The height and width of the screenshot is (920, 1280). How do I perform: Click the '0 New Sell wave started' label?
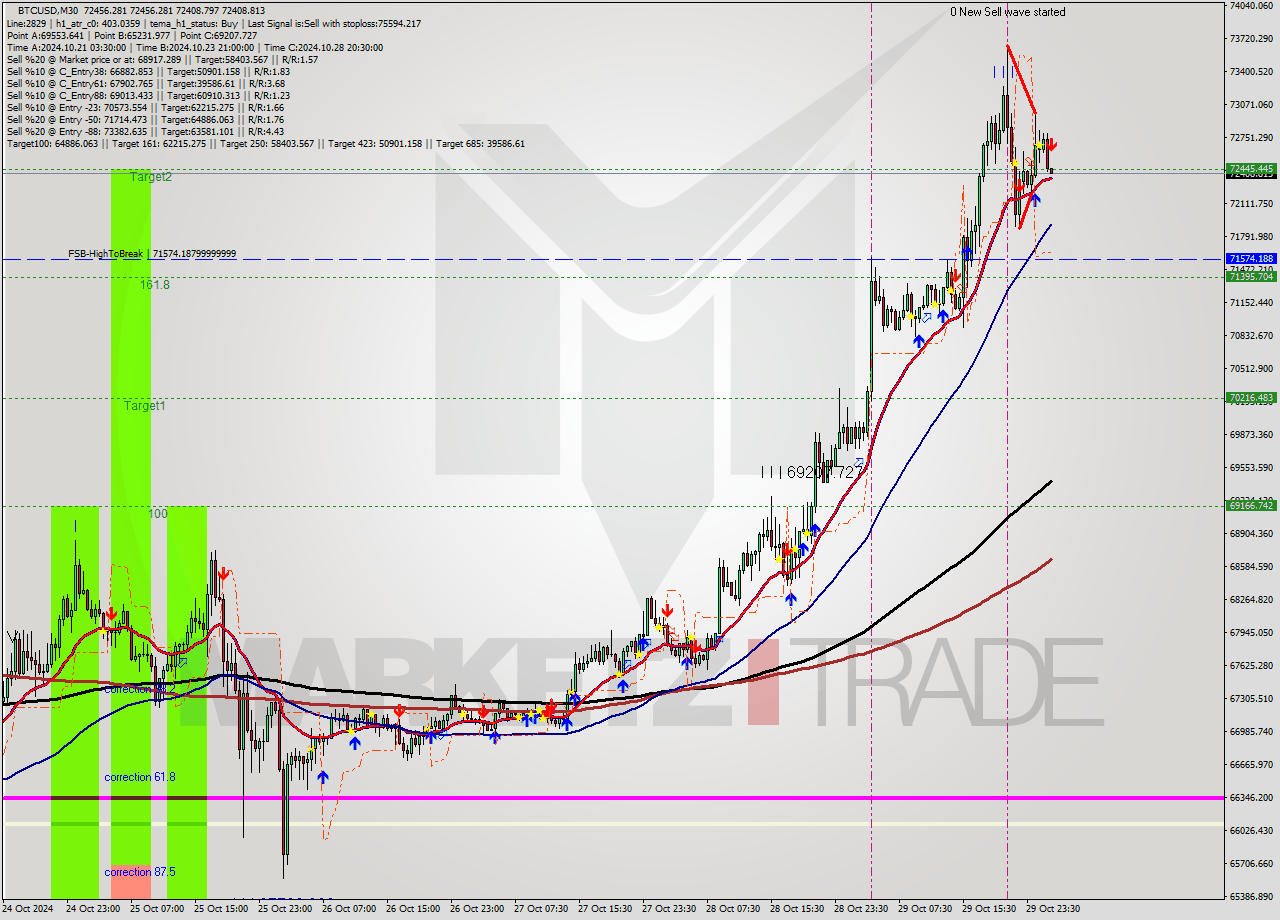coord(1008,12)
